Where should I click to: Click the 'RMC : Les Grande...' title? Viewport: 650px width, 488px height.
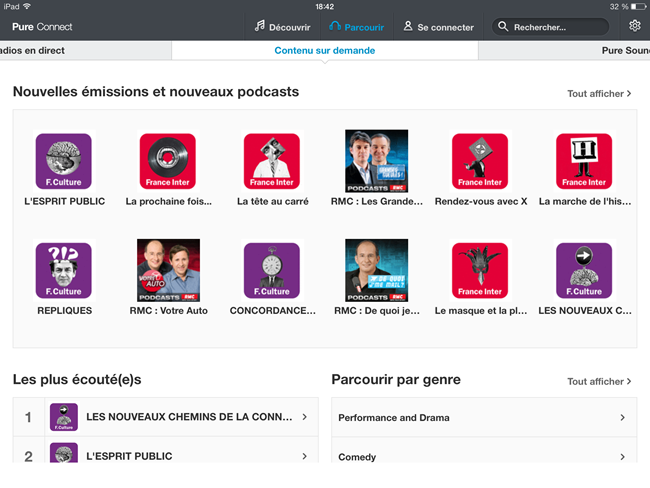(x=377, y=202)
